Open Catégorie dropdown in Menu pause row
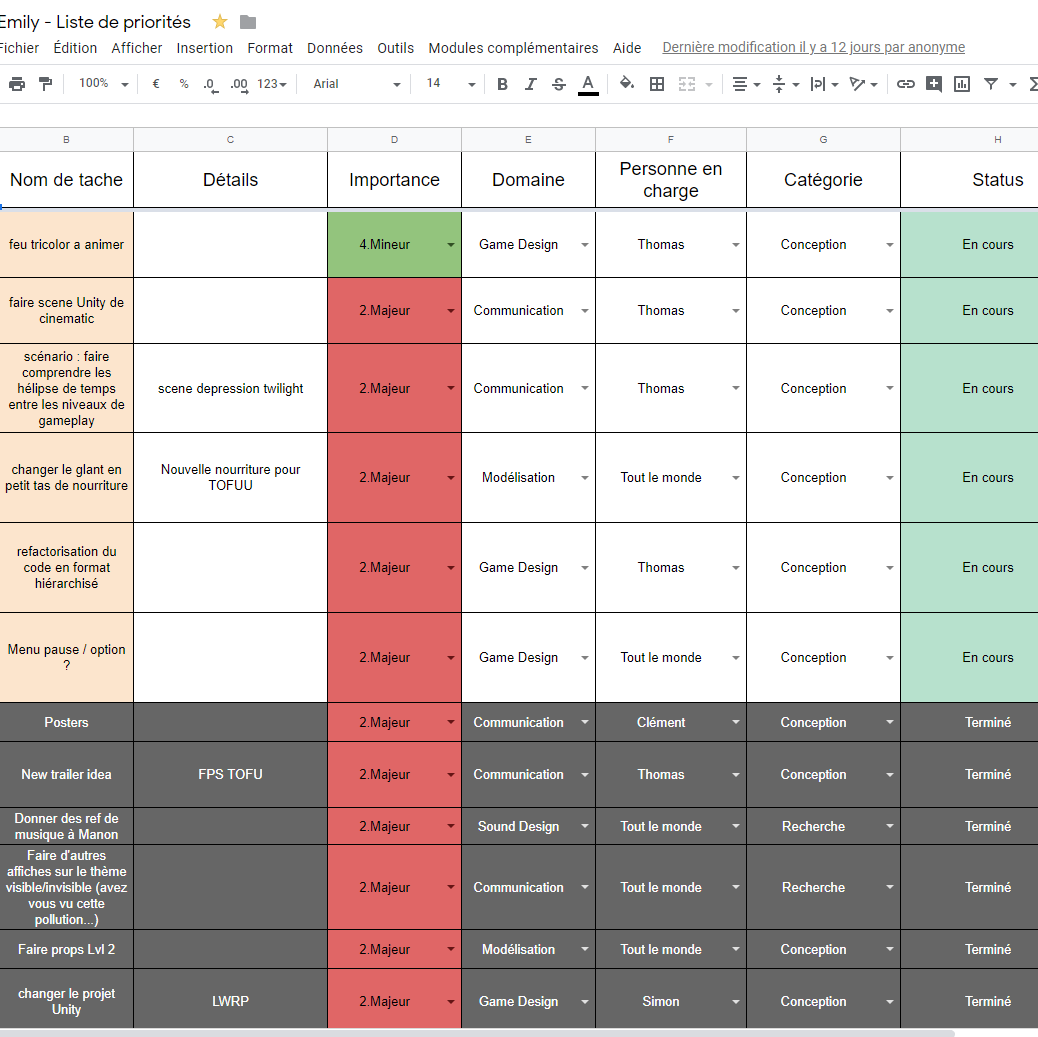This screenshot has width=1038, height=1037. (890, 658)
